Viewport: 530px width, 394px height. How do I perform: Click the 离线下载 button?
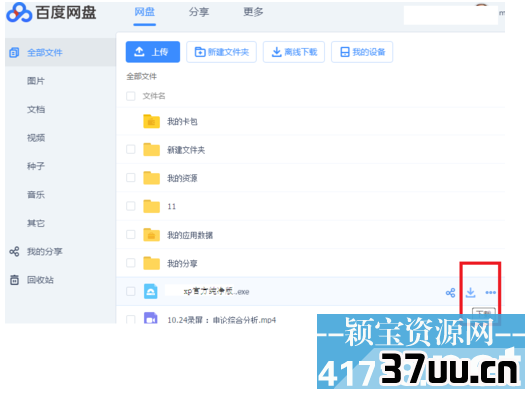pos(294,52)
